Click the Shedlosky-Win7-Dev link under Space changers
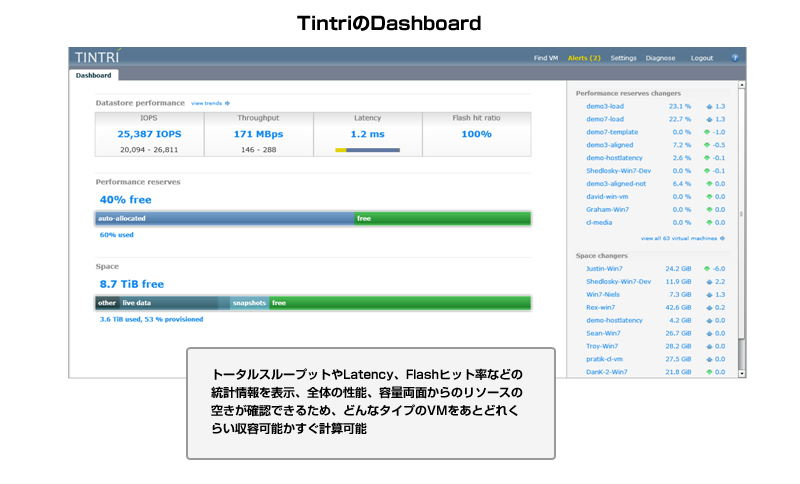This screenshot has height=484, width=800. pyautogui.click(x=618, y=282)
